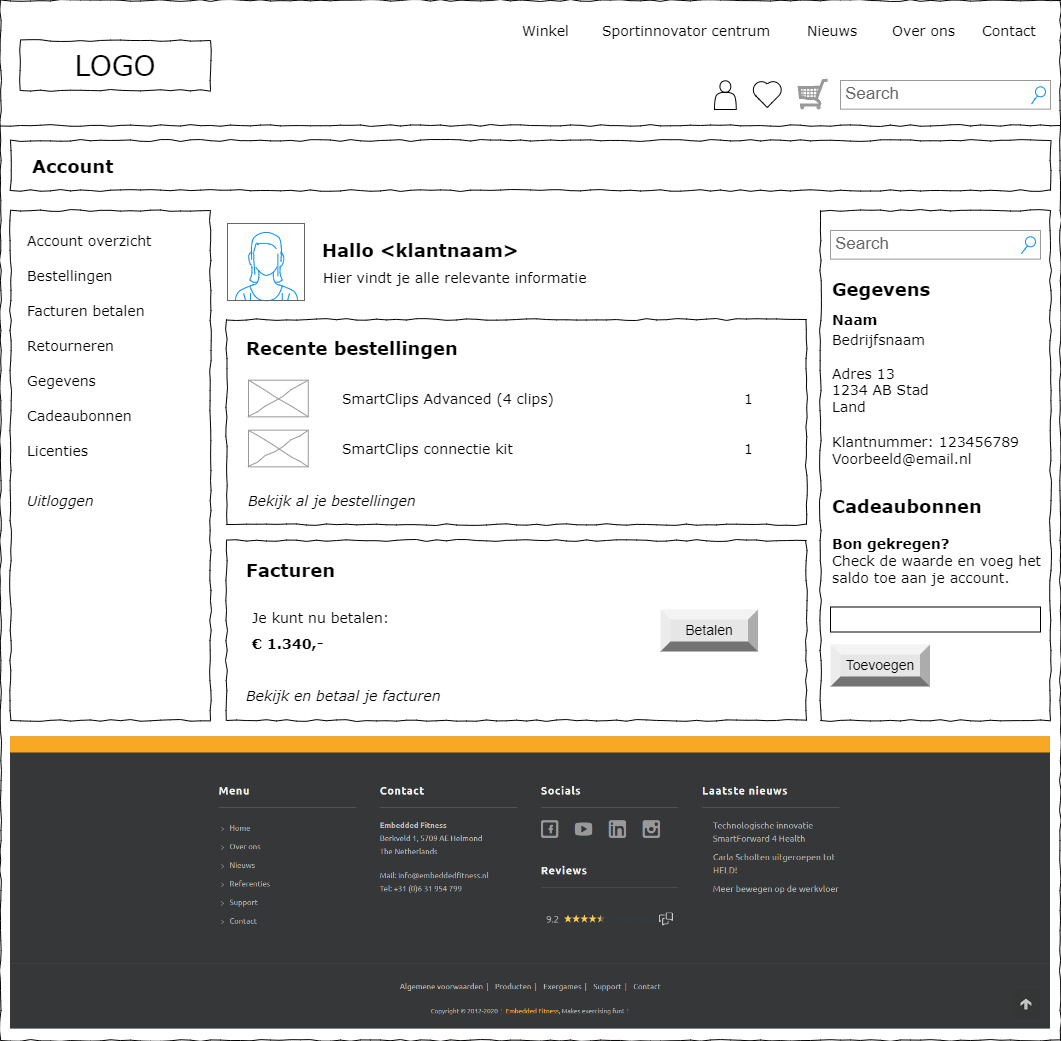Open the shopping cart icon

click(x=812, y=94)
